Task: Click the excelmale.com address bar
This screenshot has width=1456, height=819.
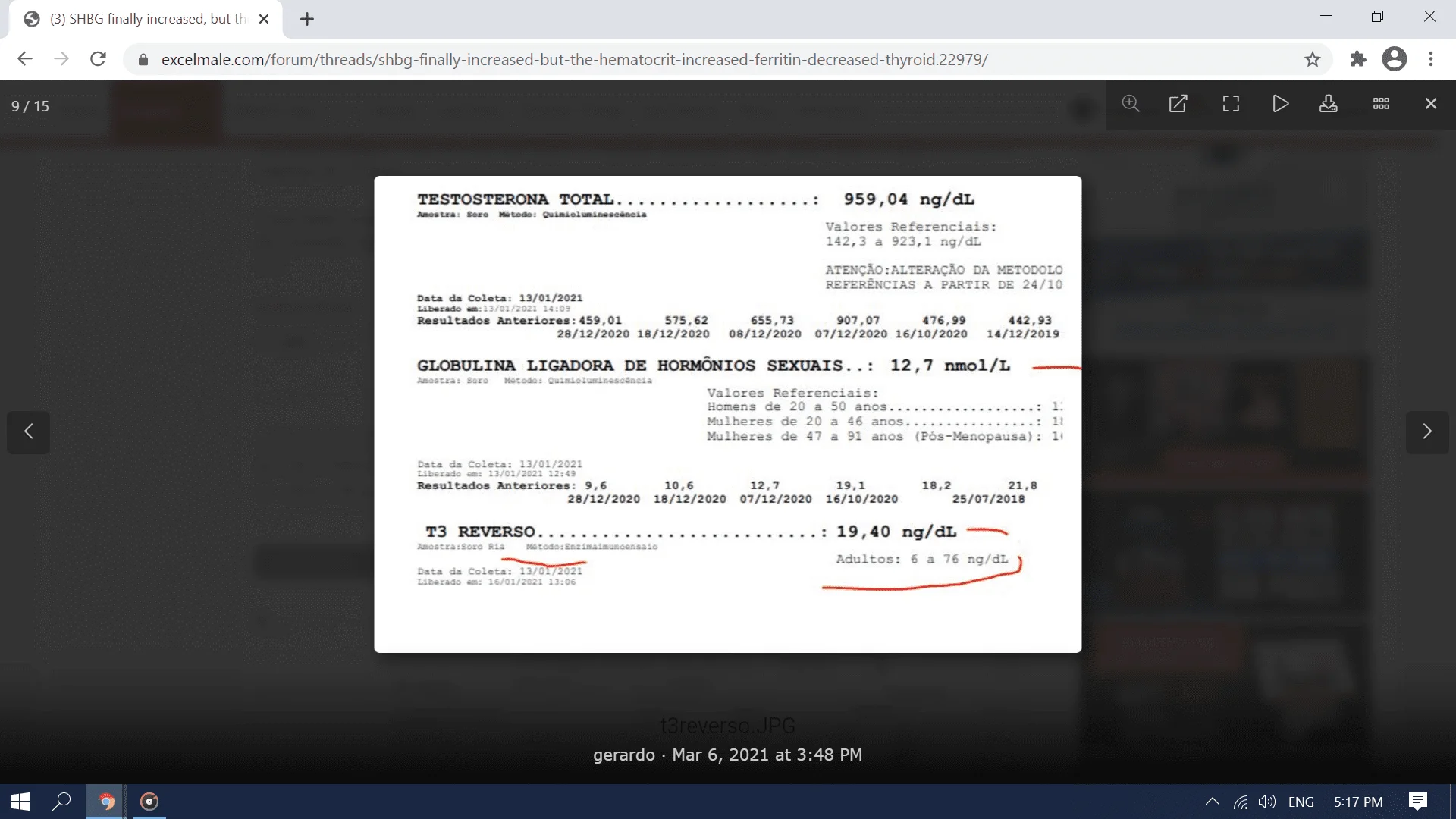Action: pyautogui.click(x=574, y=59)
